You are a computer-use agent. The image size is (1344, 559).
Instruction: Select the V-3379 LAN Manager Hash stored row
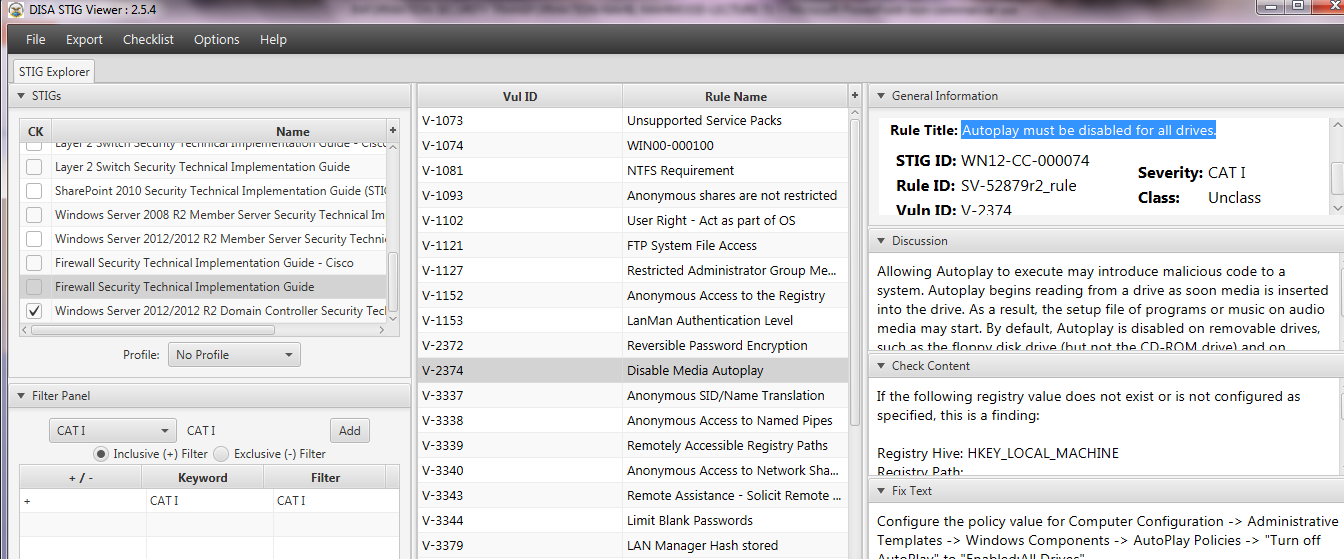(633, 546)
